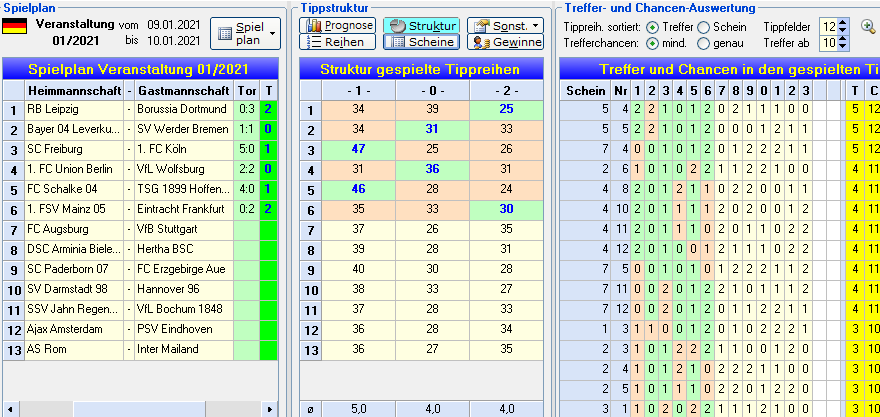Click the Nr column header

[x=621, y=90]
